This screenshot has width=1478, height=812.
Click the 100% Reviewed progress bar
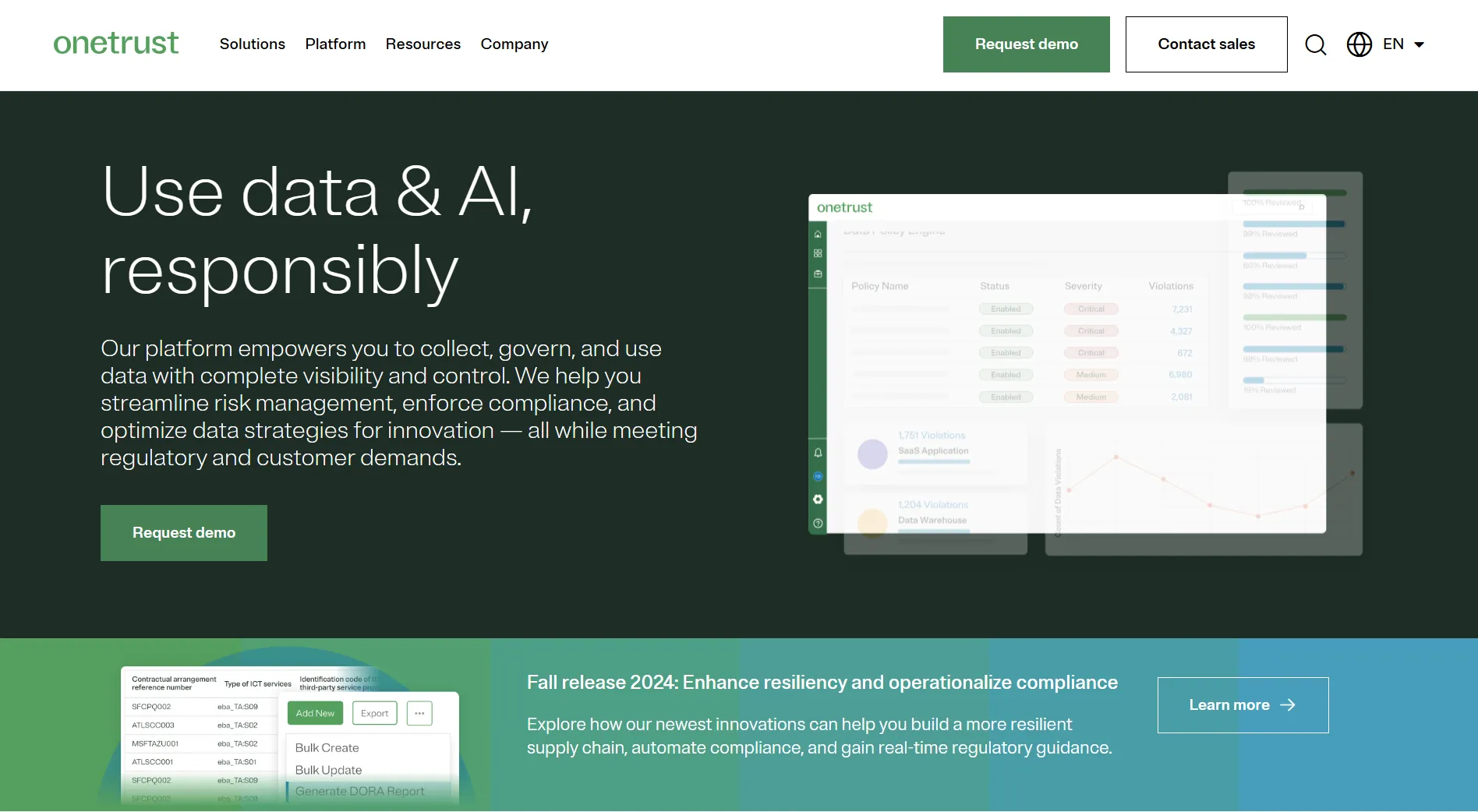click(x=1294, y=192)
